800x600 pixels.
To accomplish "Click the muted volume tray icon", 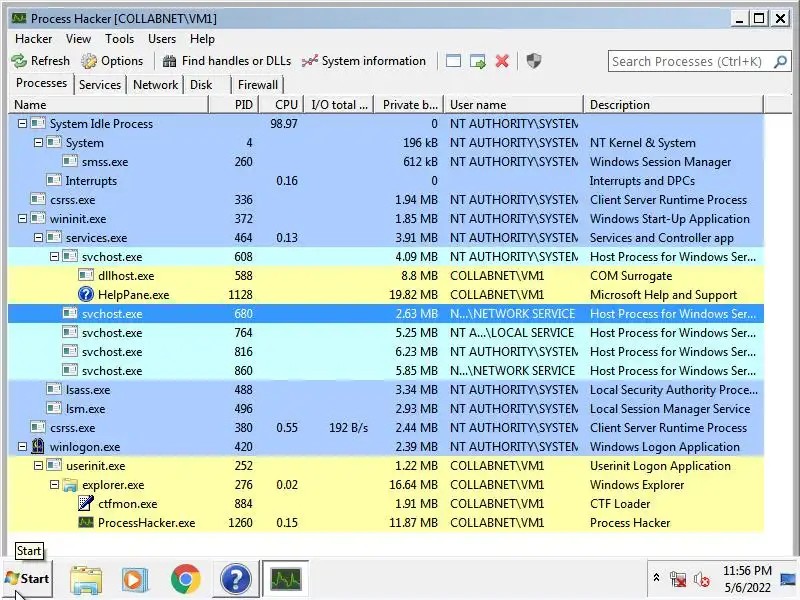I will point(702,580).
